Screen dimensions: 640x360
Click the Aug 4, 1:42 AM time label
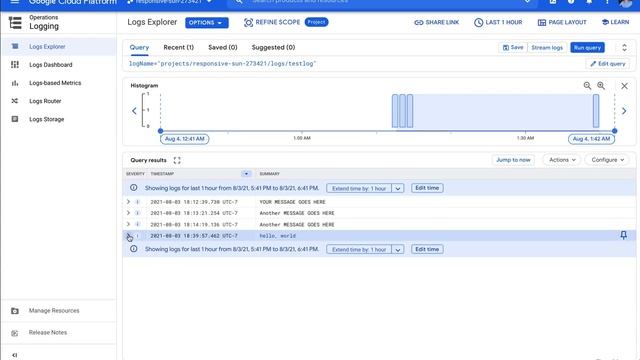(591, 139)
